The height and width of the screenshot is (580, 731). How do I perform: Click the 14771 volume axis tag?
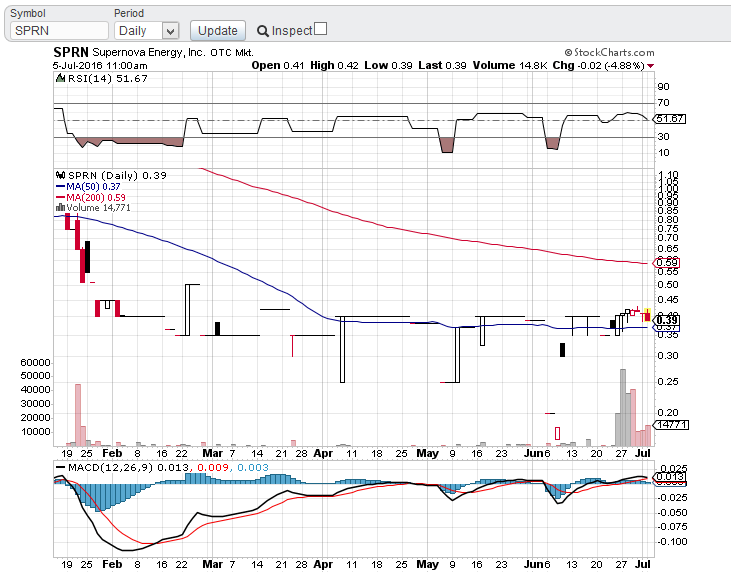click(x=671, y=425)
